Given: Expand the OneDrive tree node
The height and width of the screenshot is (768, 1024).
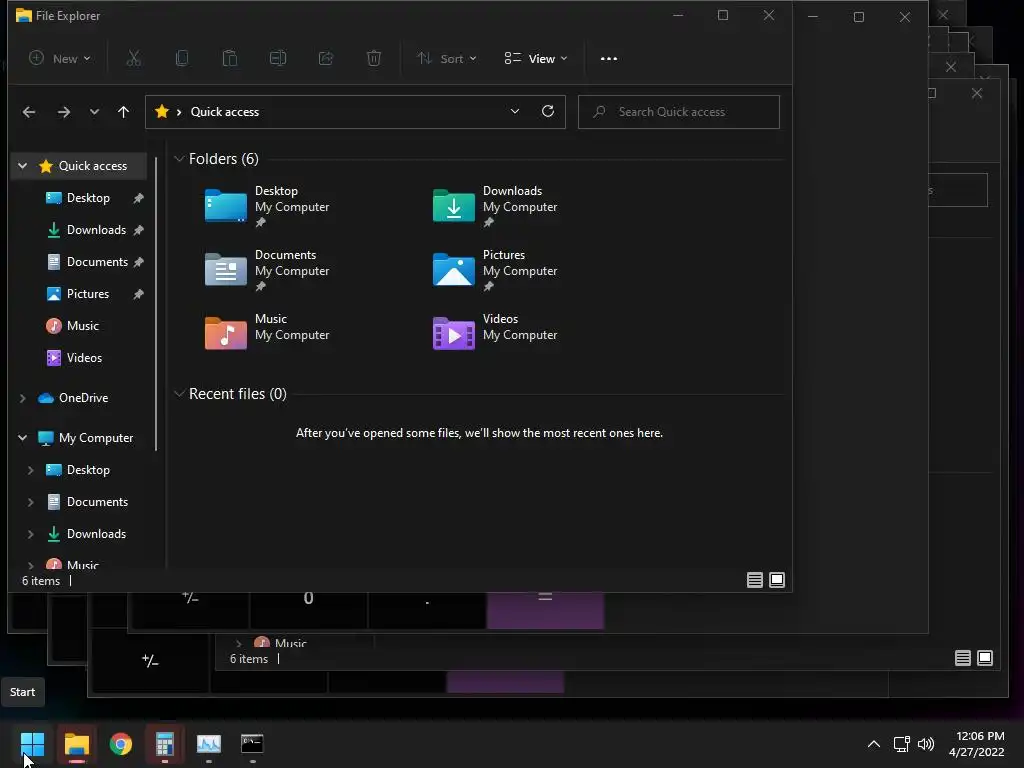Looking at the screenshot, I should tap(23, 398).
